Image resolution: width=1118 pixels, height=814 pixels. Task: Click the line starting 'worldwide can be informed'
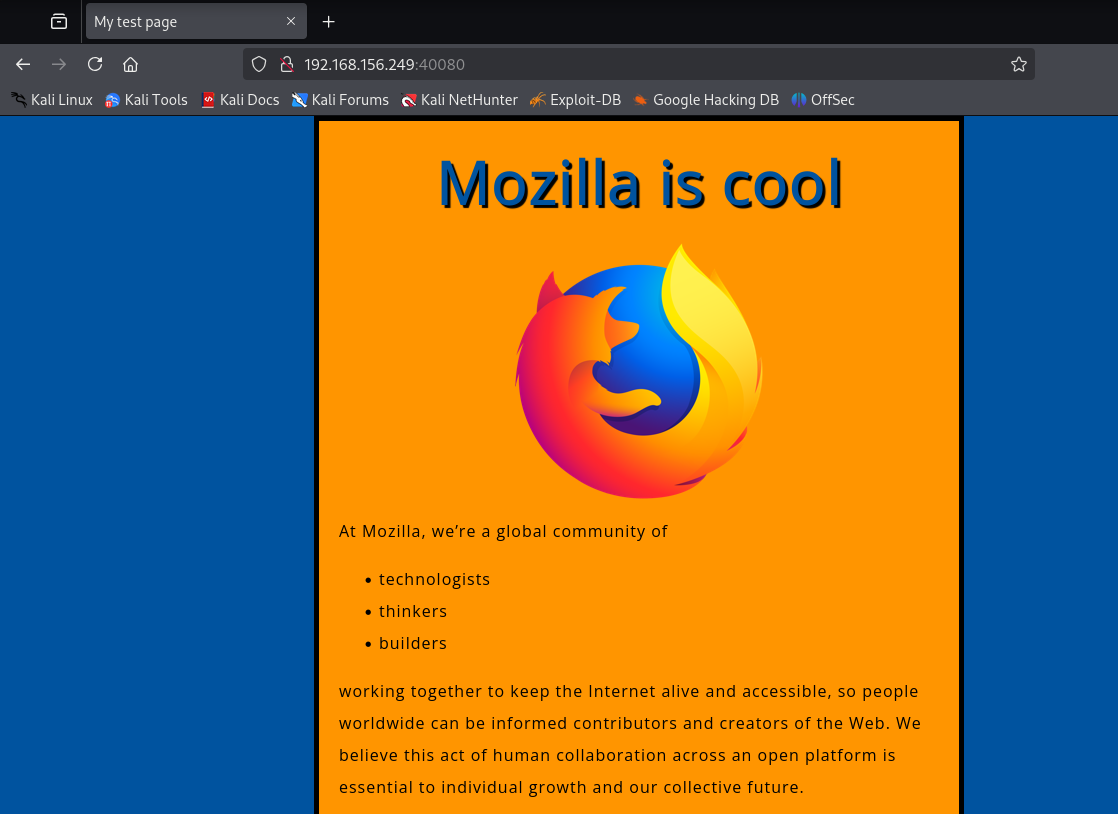(x=630, y=723)
